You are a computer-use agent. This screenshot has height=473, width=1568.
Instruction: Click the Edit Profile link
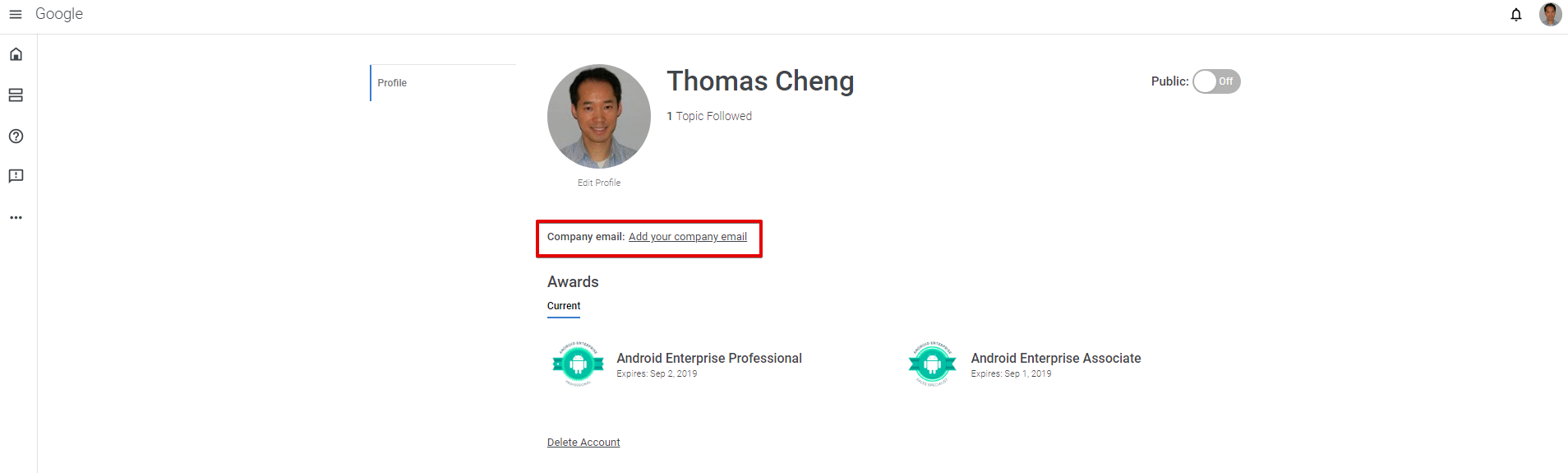(598, 183)
